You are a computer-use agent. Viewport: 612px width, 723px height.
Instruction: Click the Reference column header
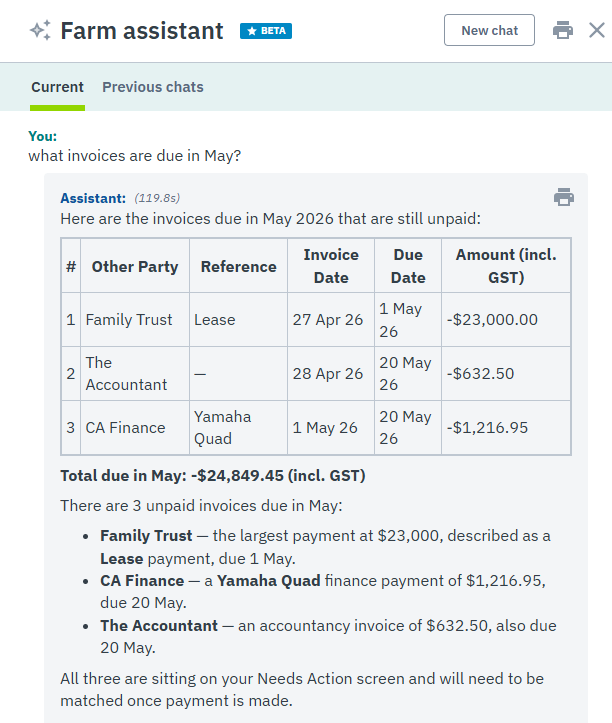(x=238, y=266)
